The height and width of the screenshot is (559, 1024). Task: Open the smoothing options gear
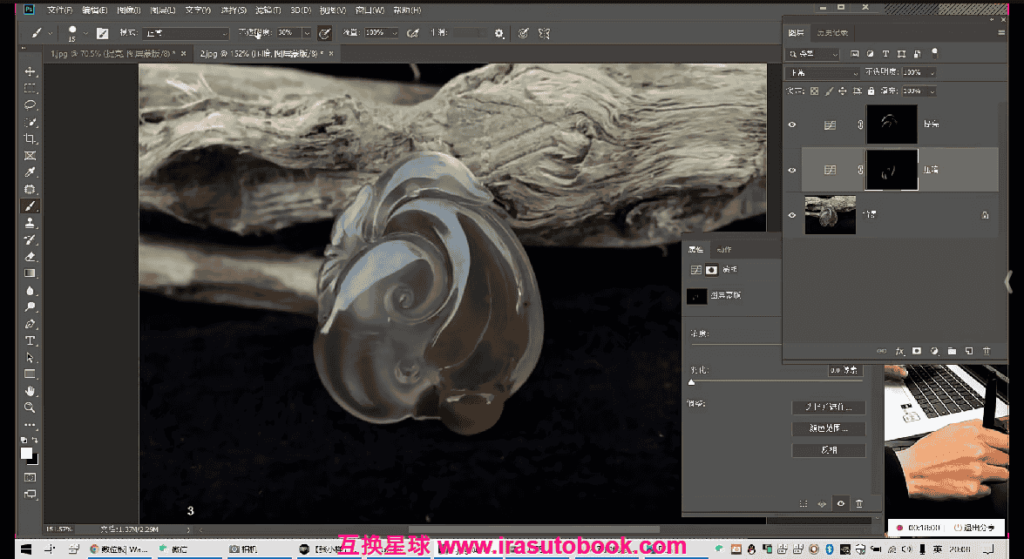click(x=499, y=33)
